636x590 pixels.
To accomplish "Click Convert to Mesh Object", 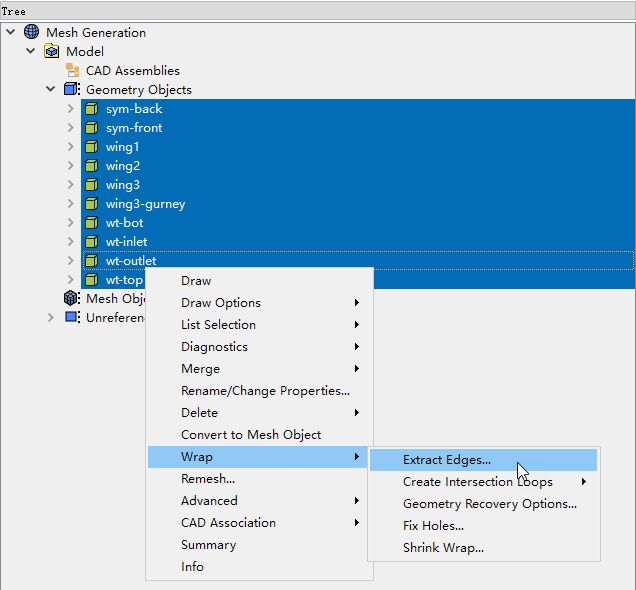I will coord(251,435).
